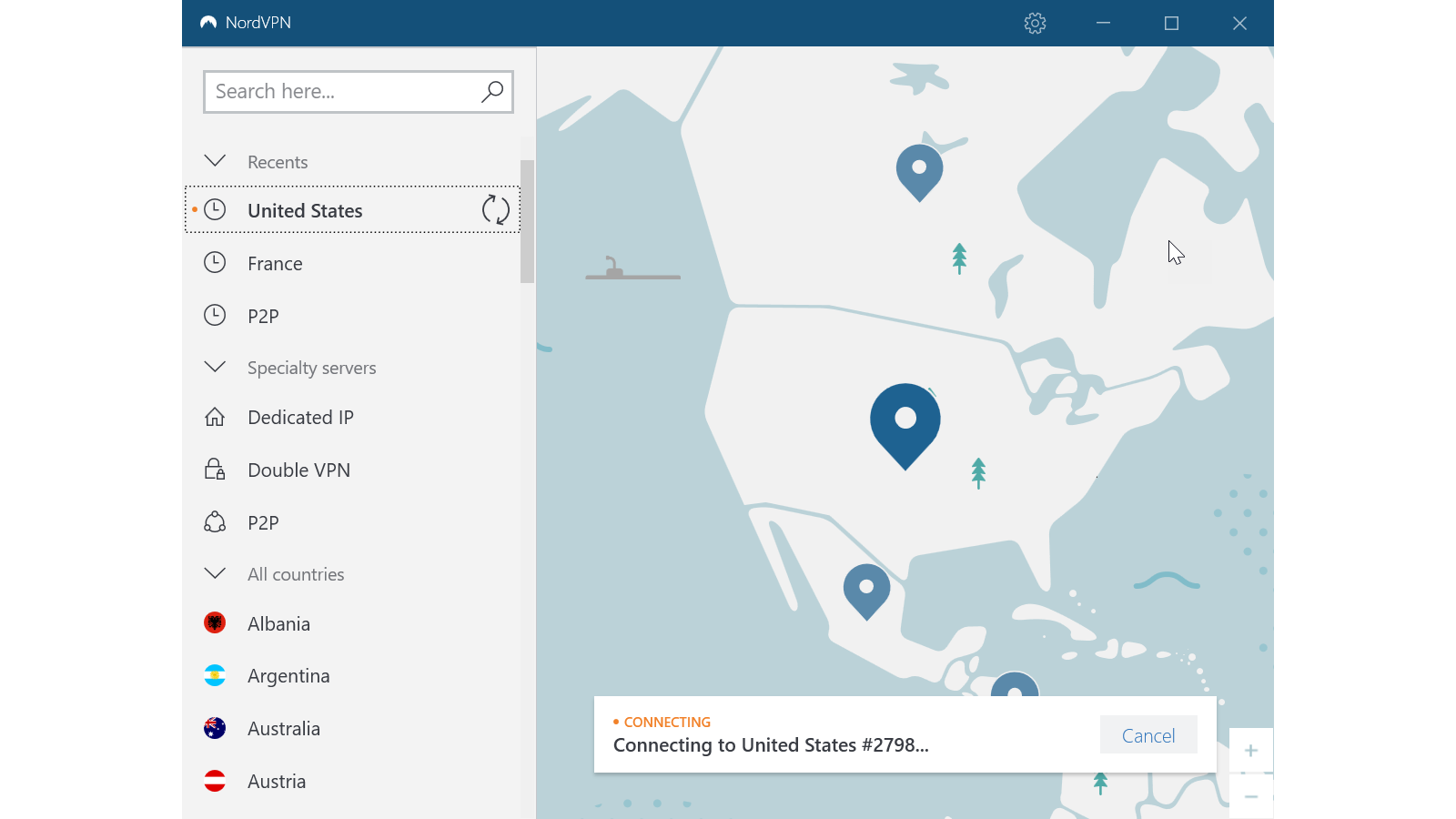
Task: Collapse the Specialty servers section
Action: [215, 367]
